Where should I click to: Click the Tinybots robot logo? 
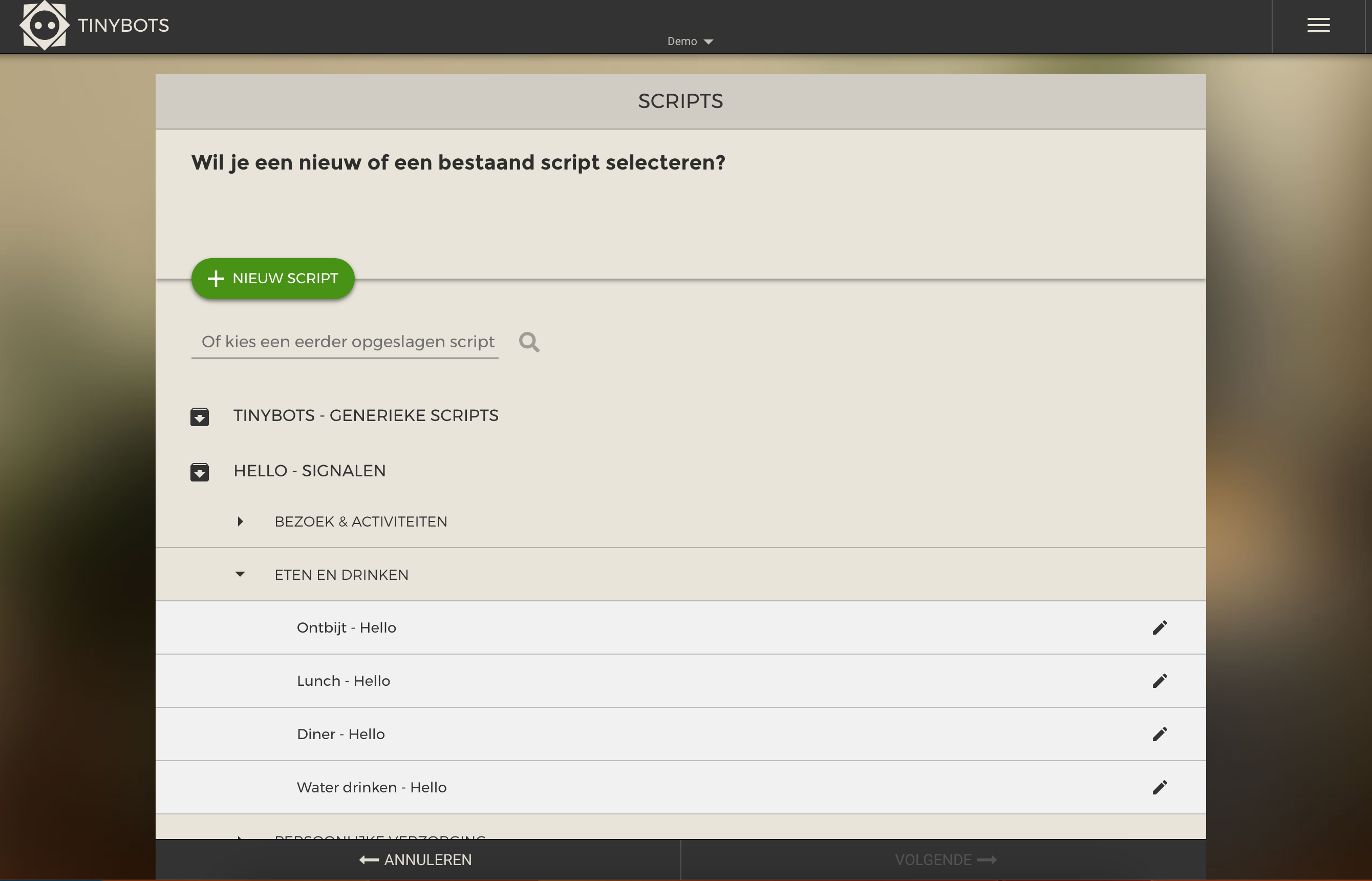(44, 25)
